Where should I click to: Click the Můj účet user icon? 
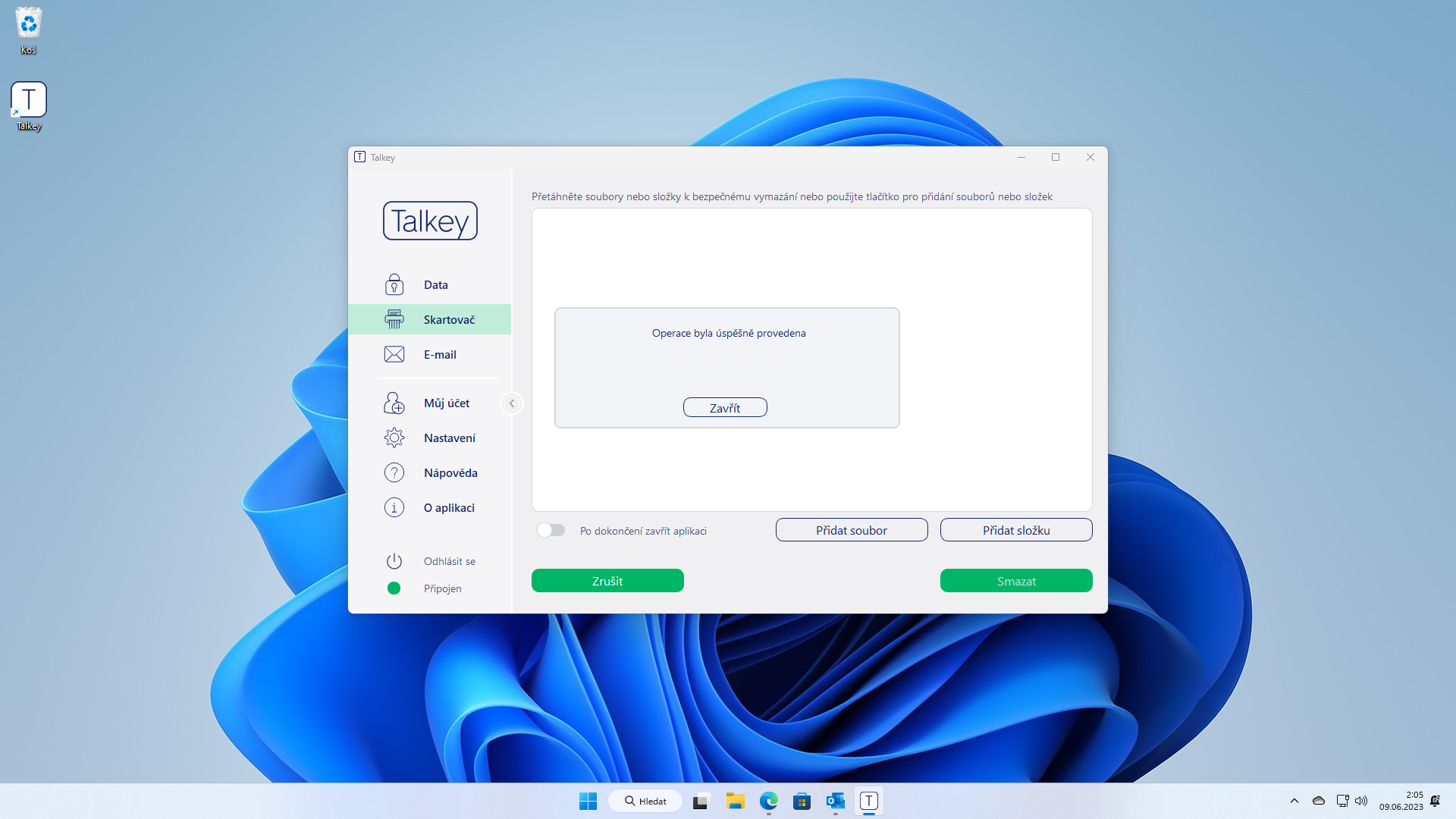pyautogui.click(x=394, y=403)
